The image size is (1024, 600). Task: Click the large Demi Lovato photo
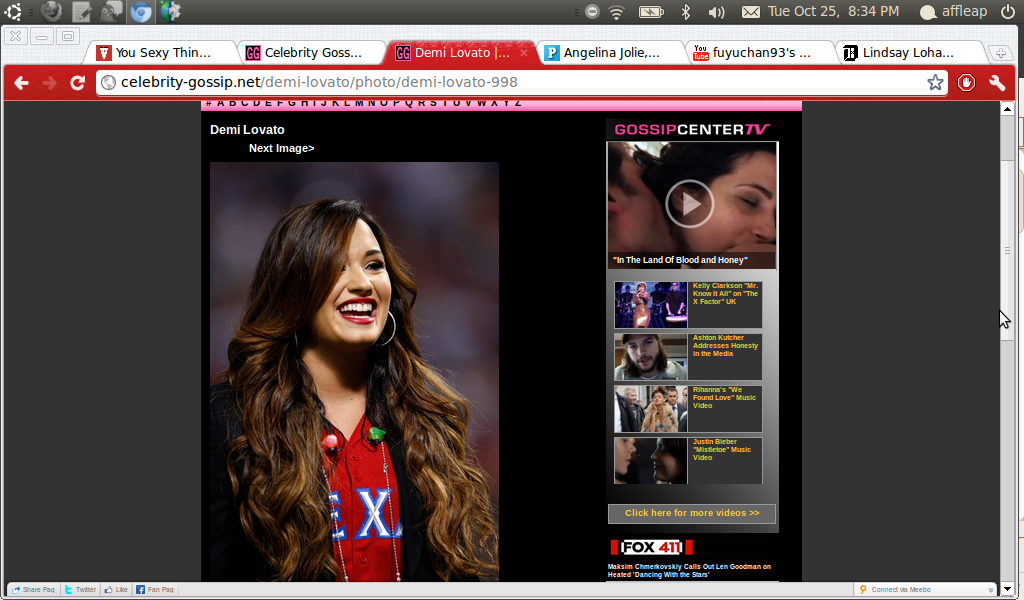point(354,371)
